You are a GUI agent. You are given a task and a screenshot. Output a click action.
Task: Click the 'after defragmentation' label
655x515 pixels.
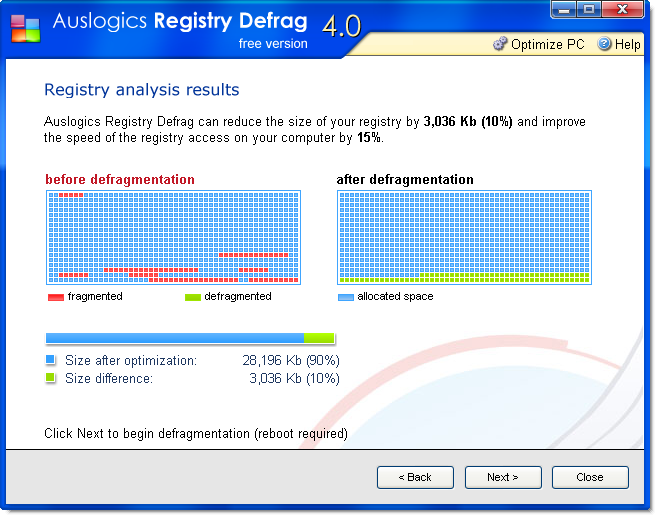[405, 180]
